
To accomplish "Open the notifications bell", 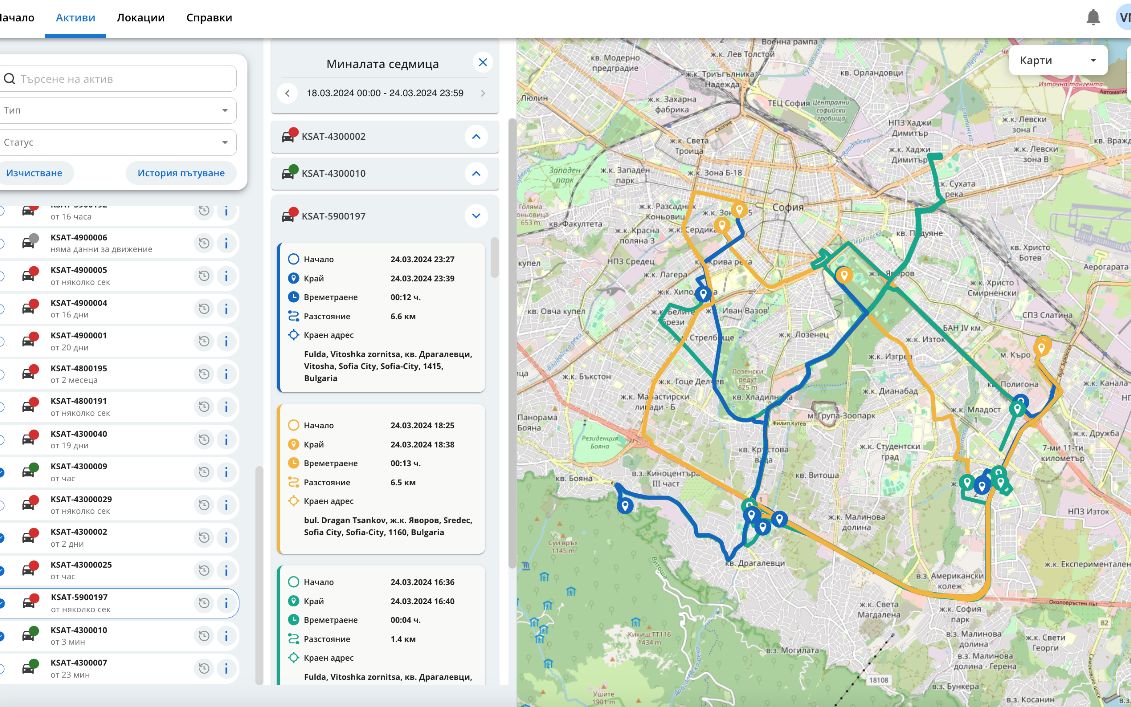I will (1093, 17).
